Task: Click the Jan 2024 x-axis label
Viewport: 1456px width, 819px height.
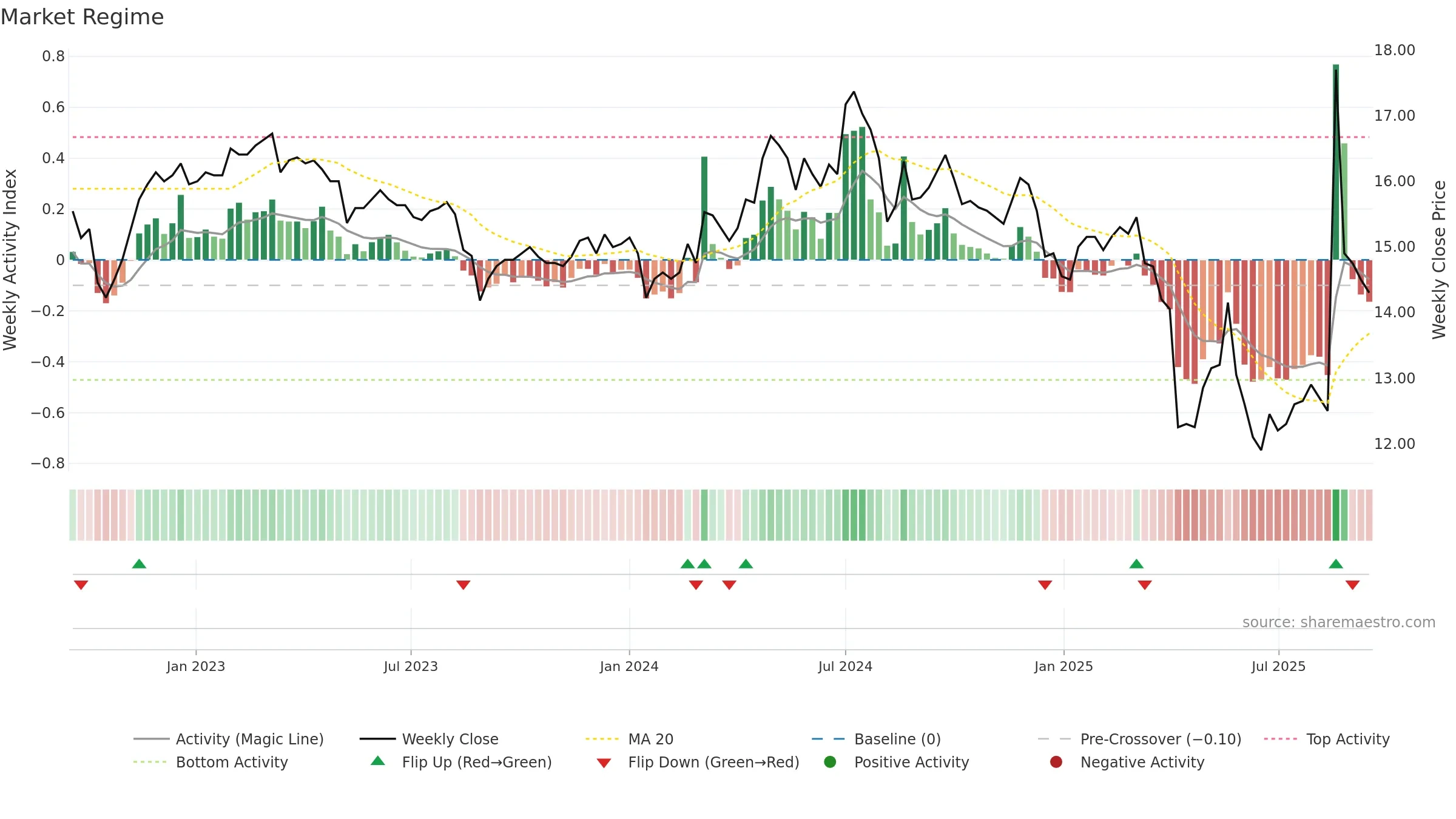Action: point(629,666)
